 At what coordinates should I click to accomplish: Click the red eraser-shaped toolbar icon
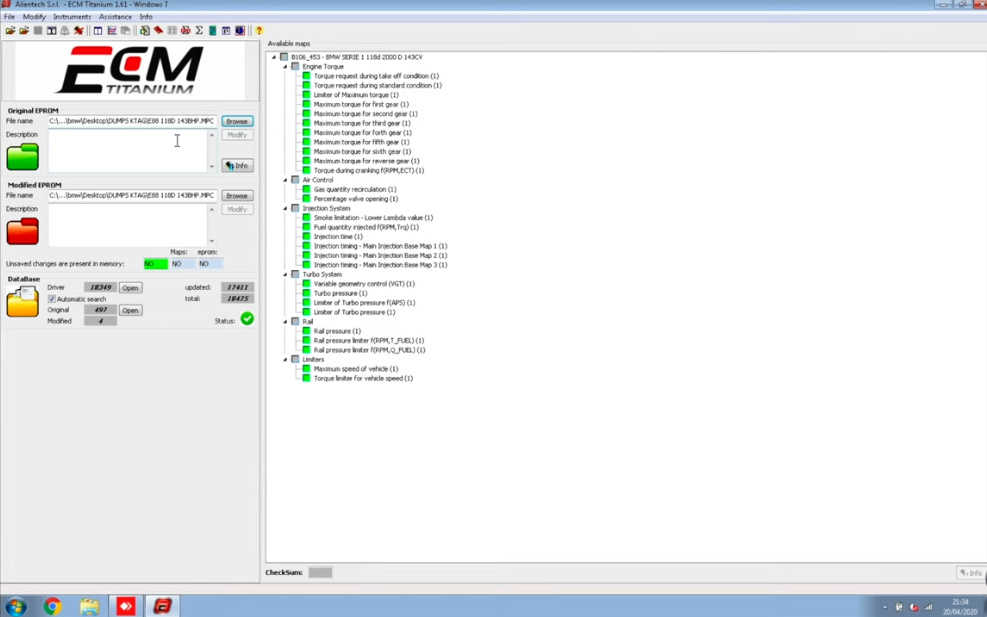[x=158, y=30]
